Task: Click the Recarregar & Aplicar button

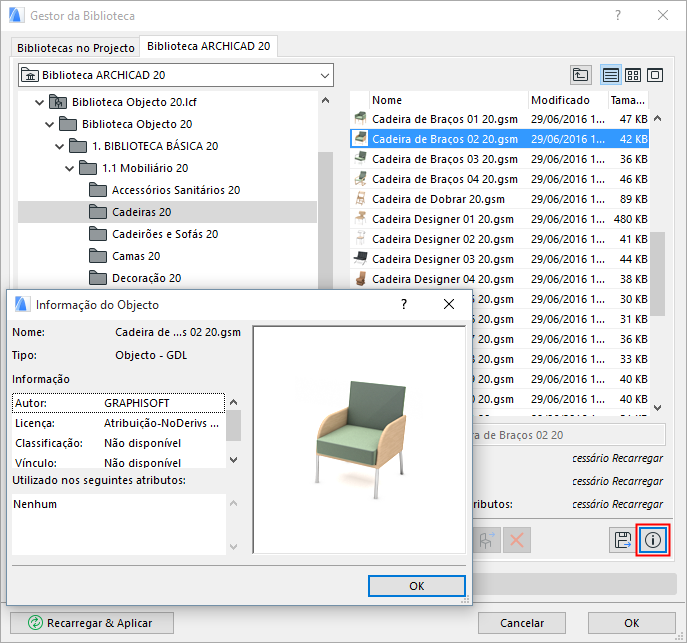Action: (x=92, y=623)
